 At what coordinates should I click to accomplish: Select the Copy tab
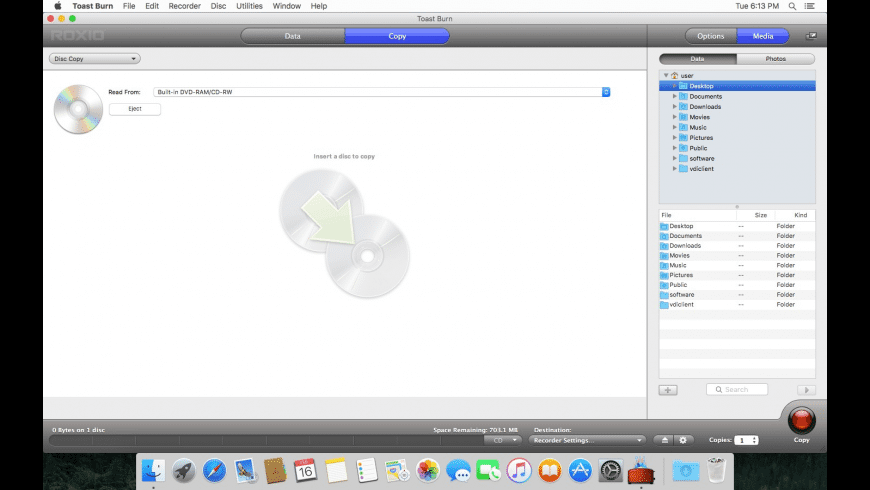pyautogui.click(x=397, y=36)
